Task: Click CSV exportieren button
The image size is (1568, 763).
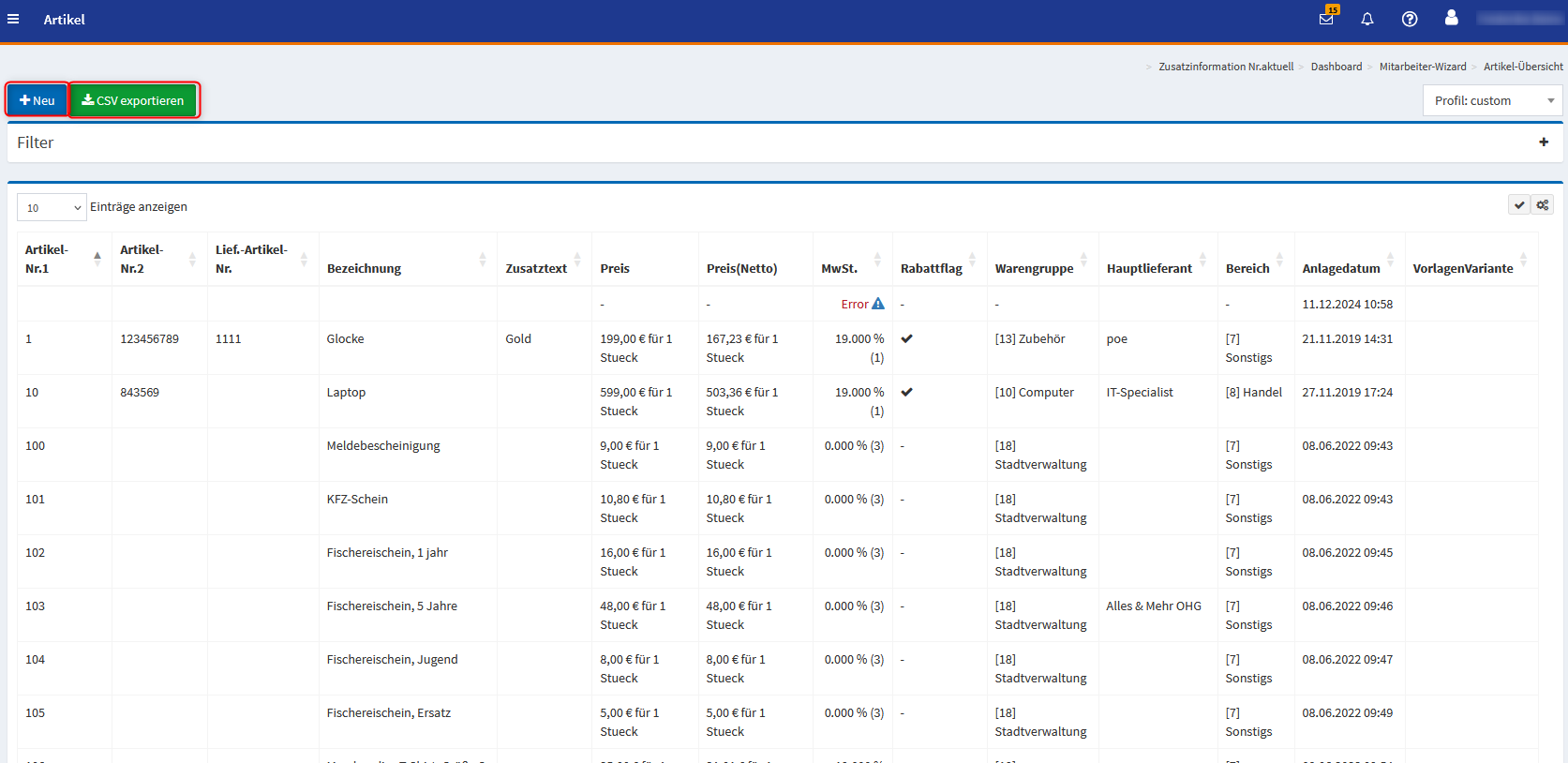Action: click(x=133, y=100)
